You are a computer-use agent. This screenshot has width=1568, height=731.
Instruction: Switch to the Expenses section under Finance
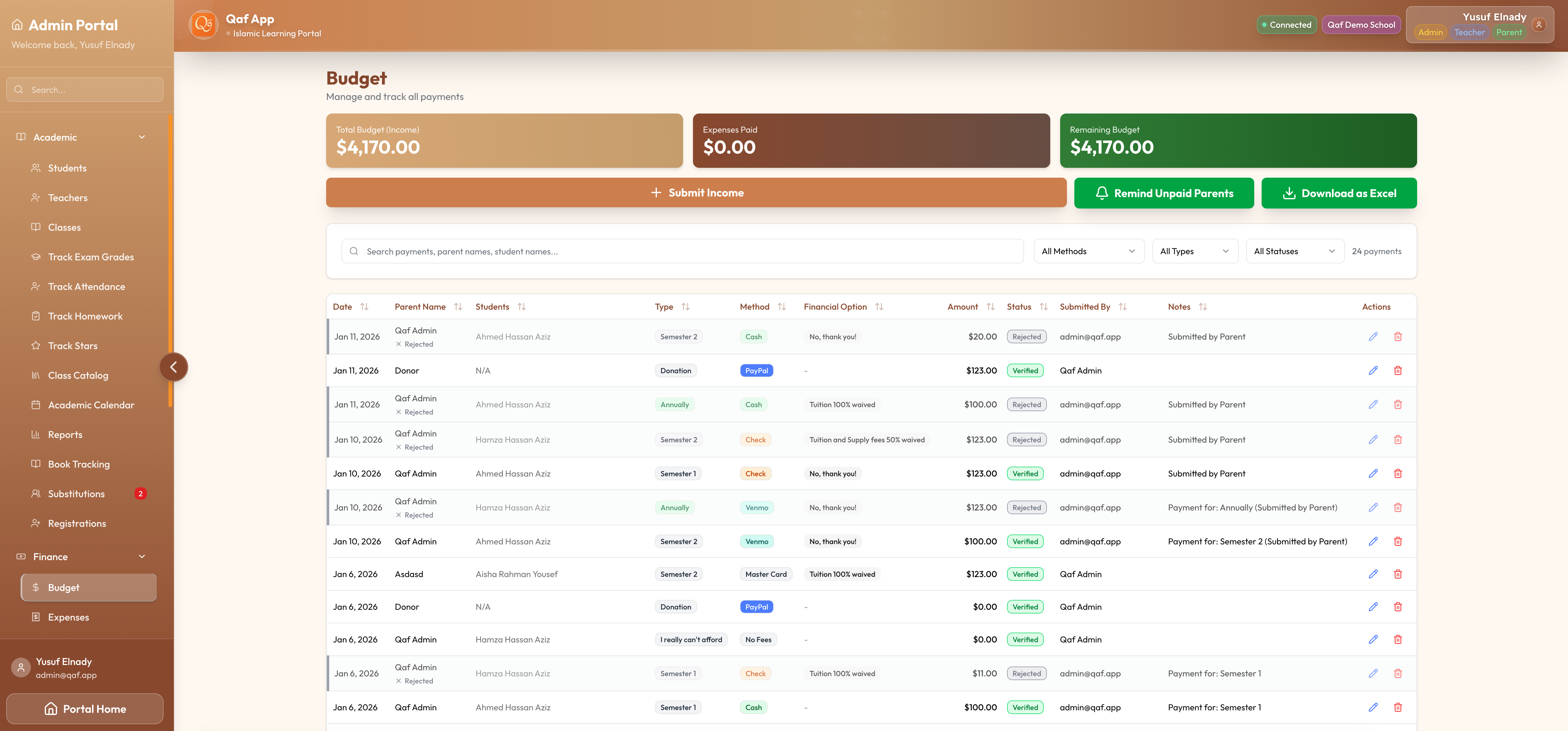(x=68, y=617)
